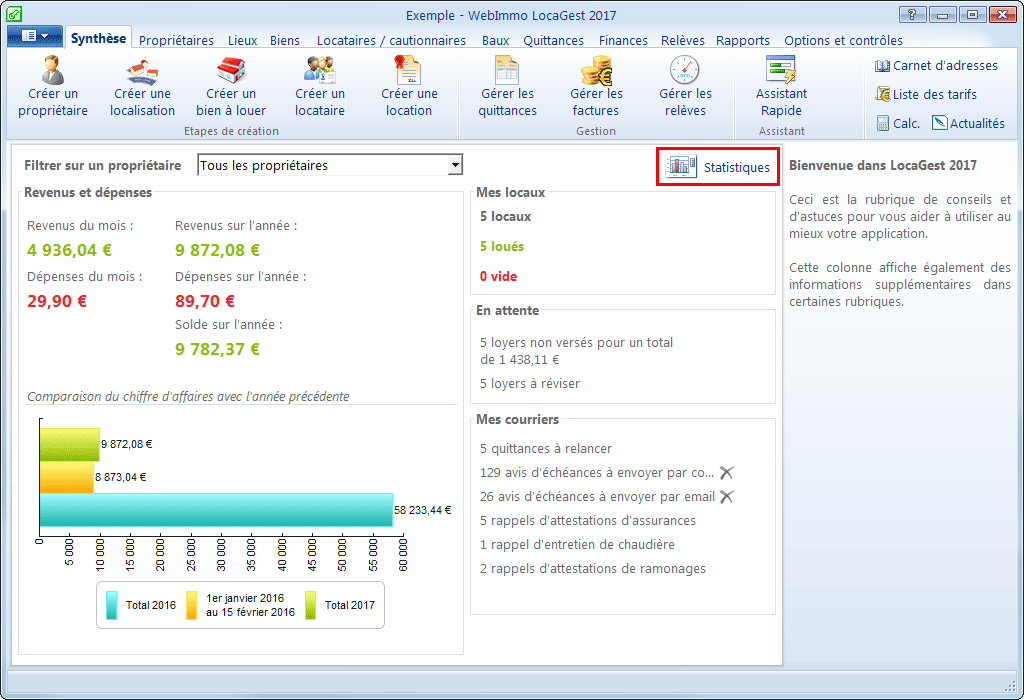Open Liste des tarifs
This screenshot has width=1024, height=700.
coord(926,94)
